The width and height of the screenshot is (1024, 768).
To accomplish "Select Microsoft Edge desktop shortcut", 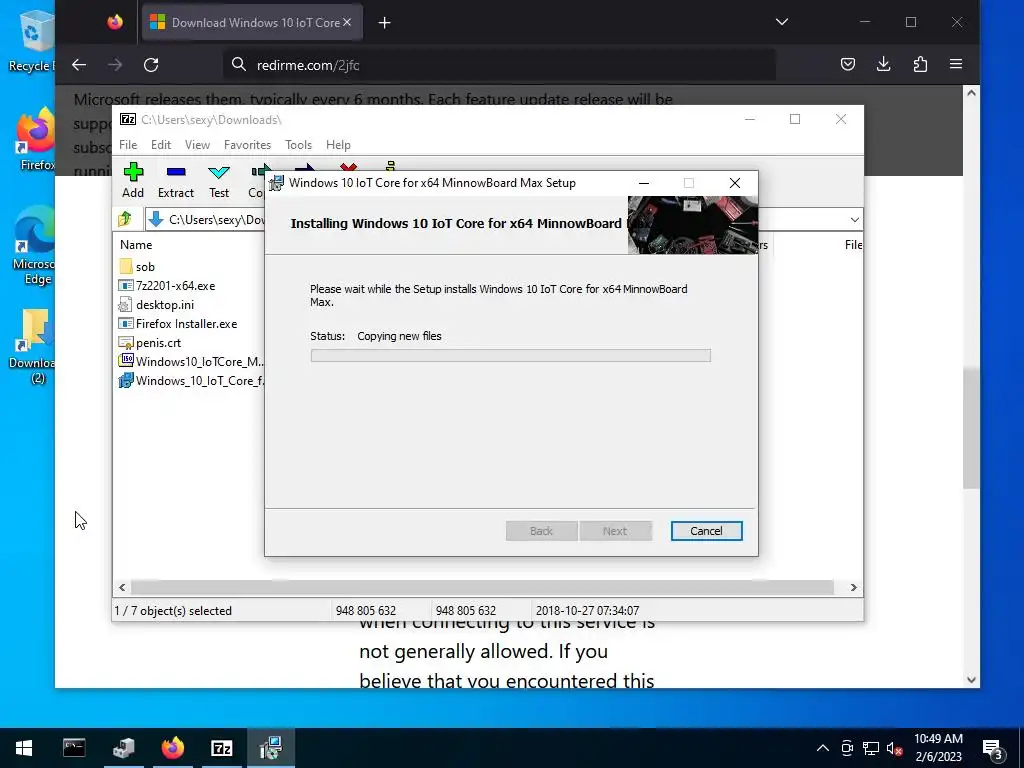I will coord(33,247).
